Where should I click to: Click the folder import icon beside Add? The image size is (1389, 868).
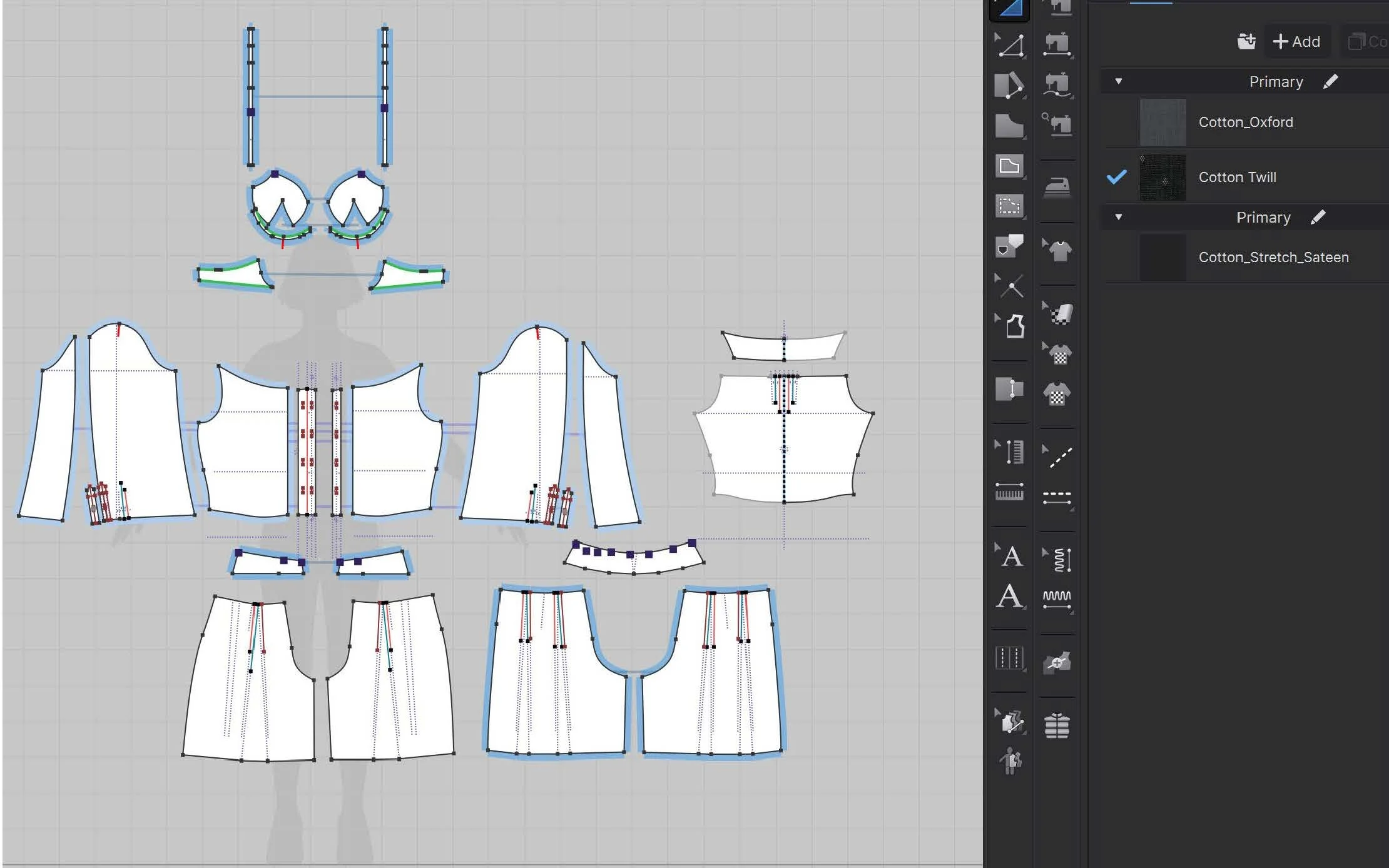coord(1246,41)
